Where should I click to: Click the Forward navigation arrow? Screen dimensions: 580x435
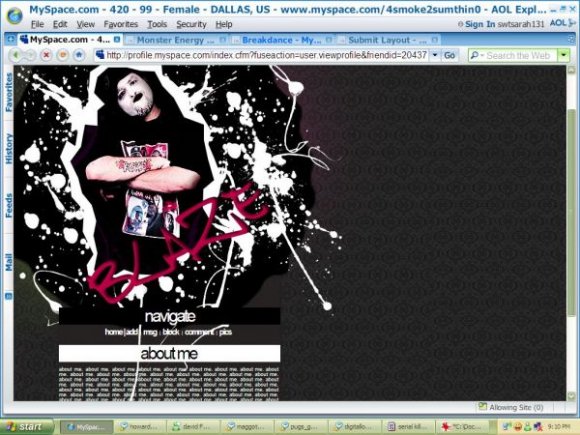pyautogui.click(x=30, y=55)
